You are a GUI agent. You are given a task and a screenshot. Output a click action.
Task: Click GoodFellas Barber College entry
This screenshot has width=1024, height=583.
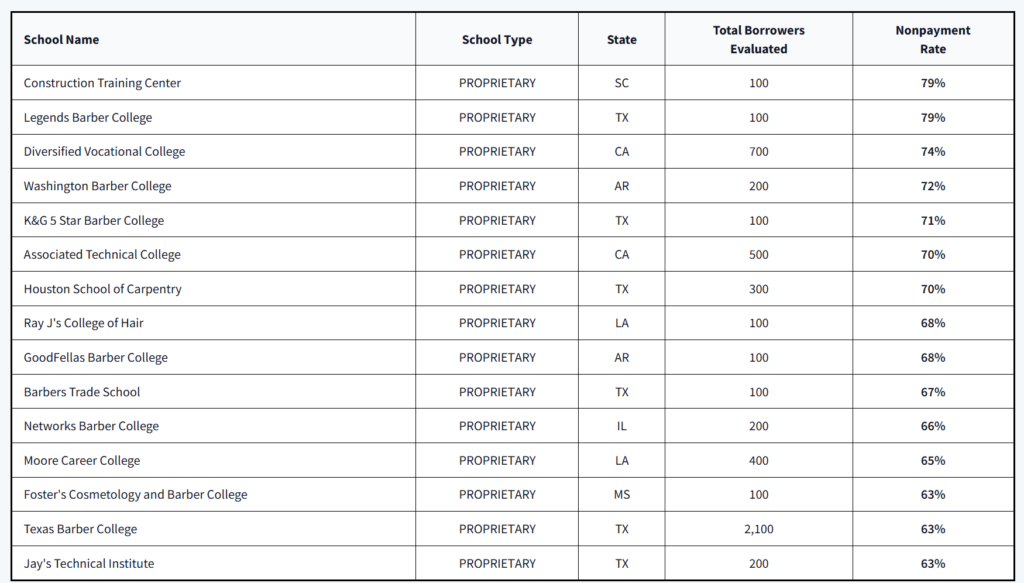click(x=96, y=358)
